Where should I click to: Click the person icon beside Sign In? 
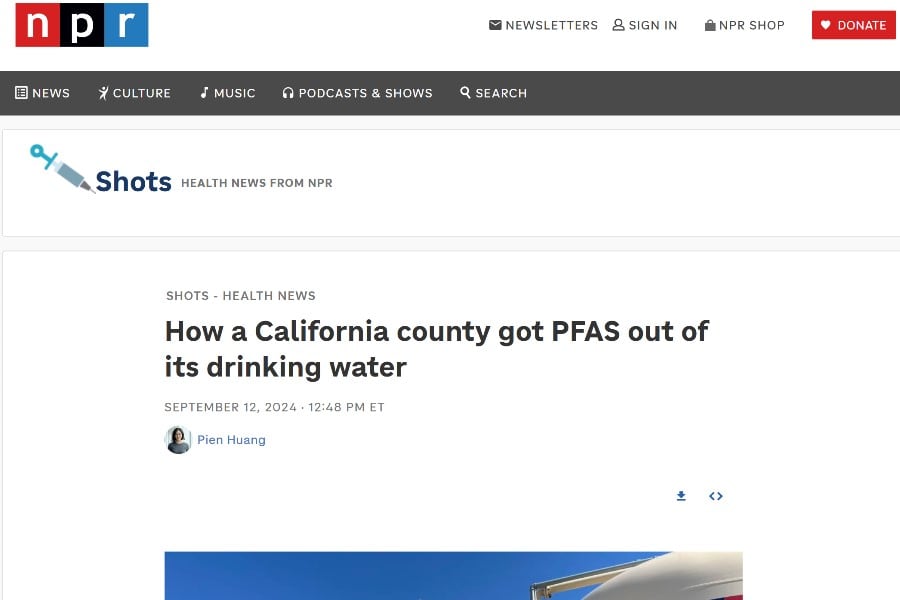(x=618, y=25)
